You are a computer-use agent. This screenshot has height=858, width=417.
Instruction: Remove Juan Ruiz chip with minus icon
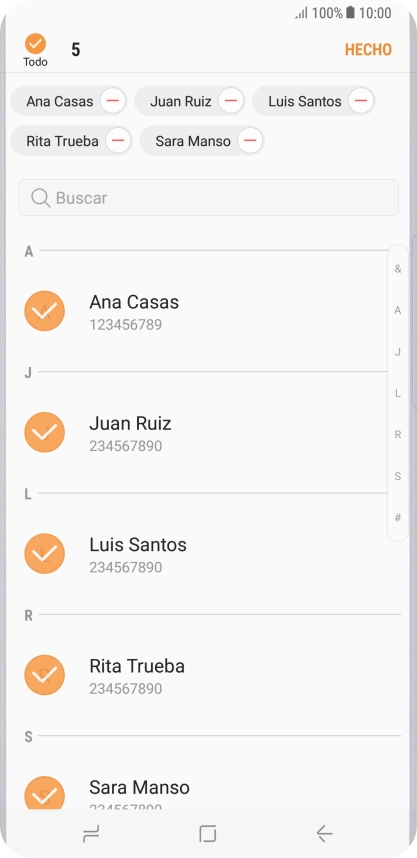[231, 101]
